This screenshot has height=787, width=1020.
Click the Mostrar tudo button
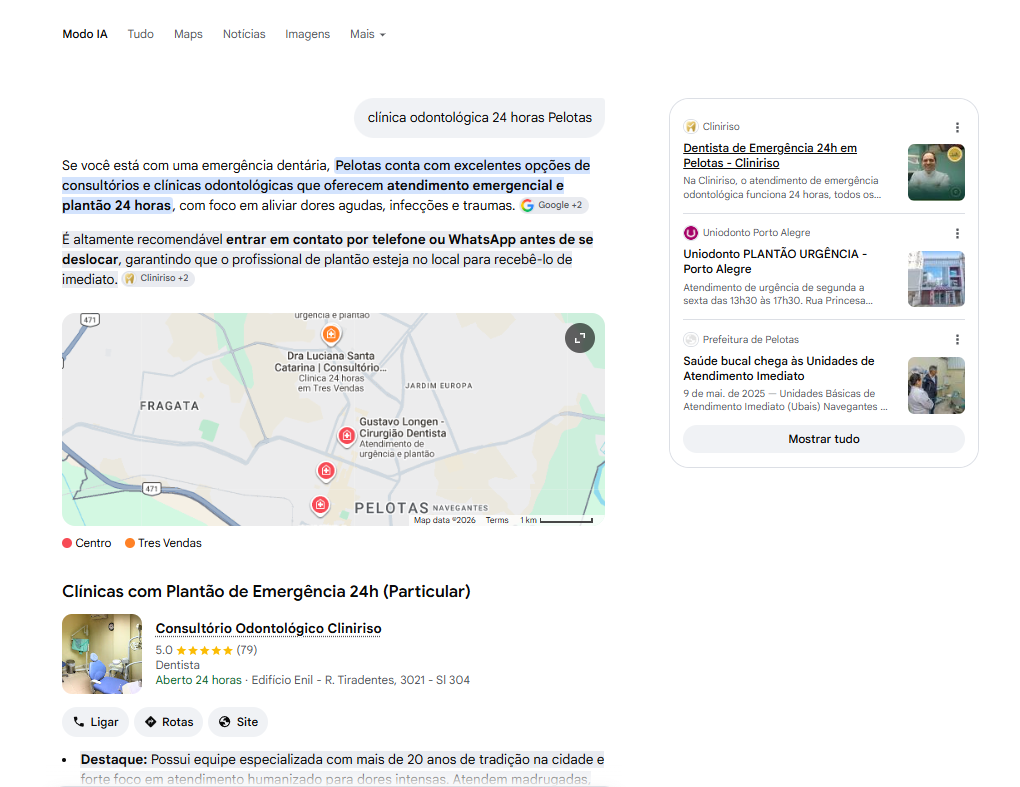point(824,439)
